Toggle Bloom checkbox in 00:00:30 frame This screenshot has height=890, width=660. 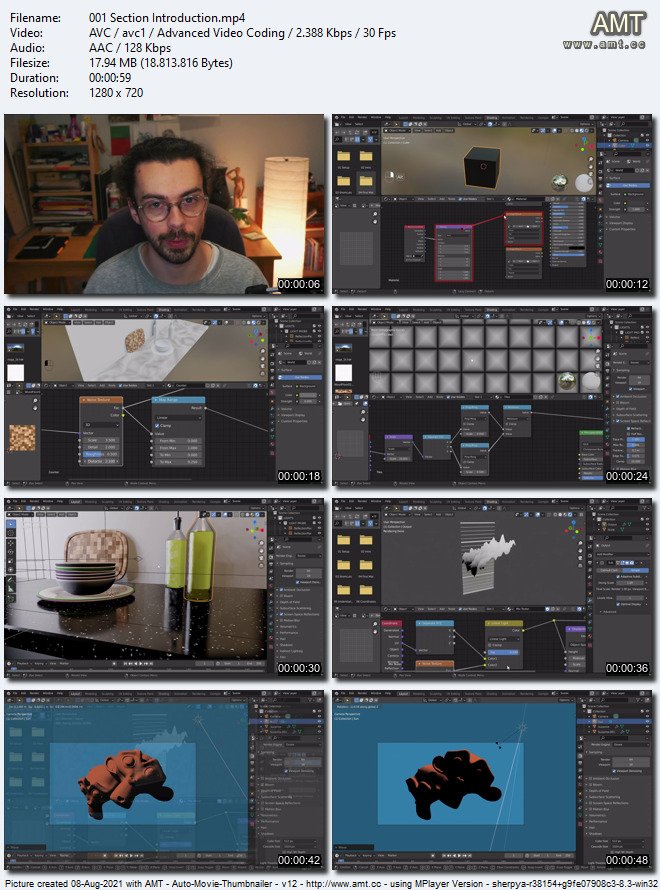pos(281,596)
